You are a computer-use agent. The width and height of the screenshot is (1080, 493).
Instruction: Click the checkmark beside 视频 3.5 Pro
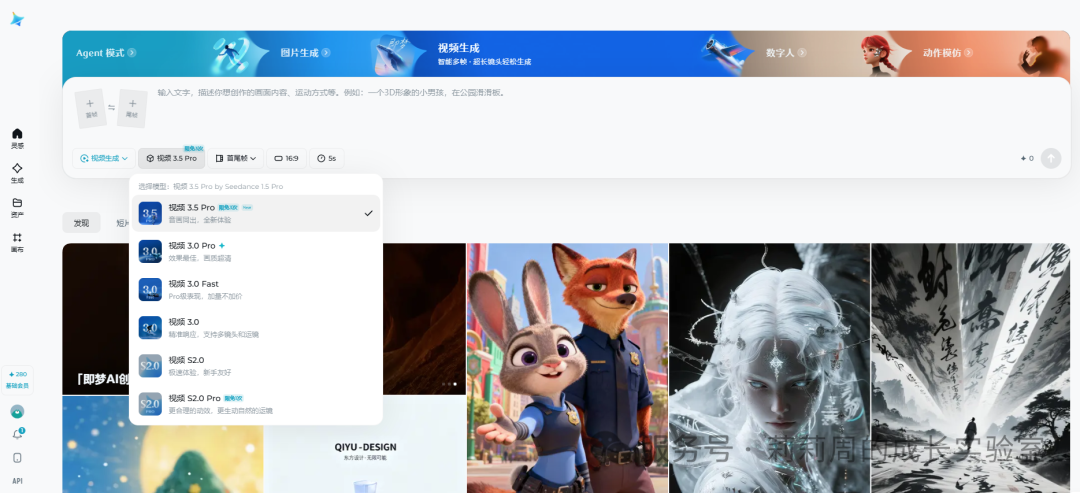tap(368, 213)
